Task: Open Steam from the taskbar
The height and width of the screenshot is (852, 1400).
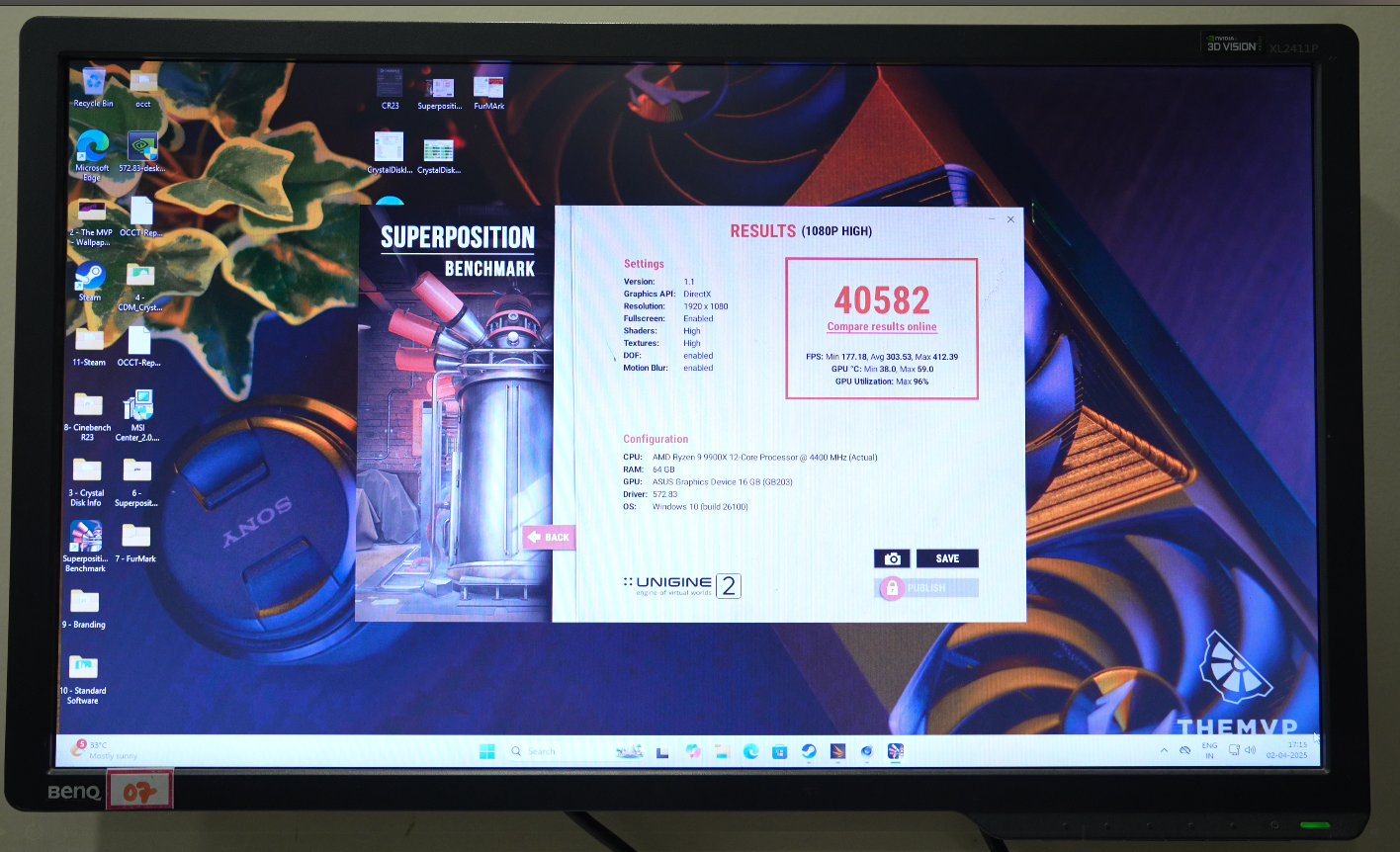Action: 808,751
